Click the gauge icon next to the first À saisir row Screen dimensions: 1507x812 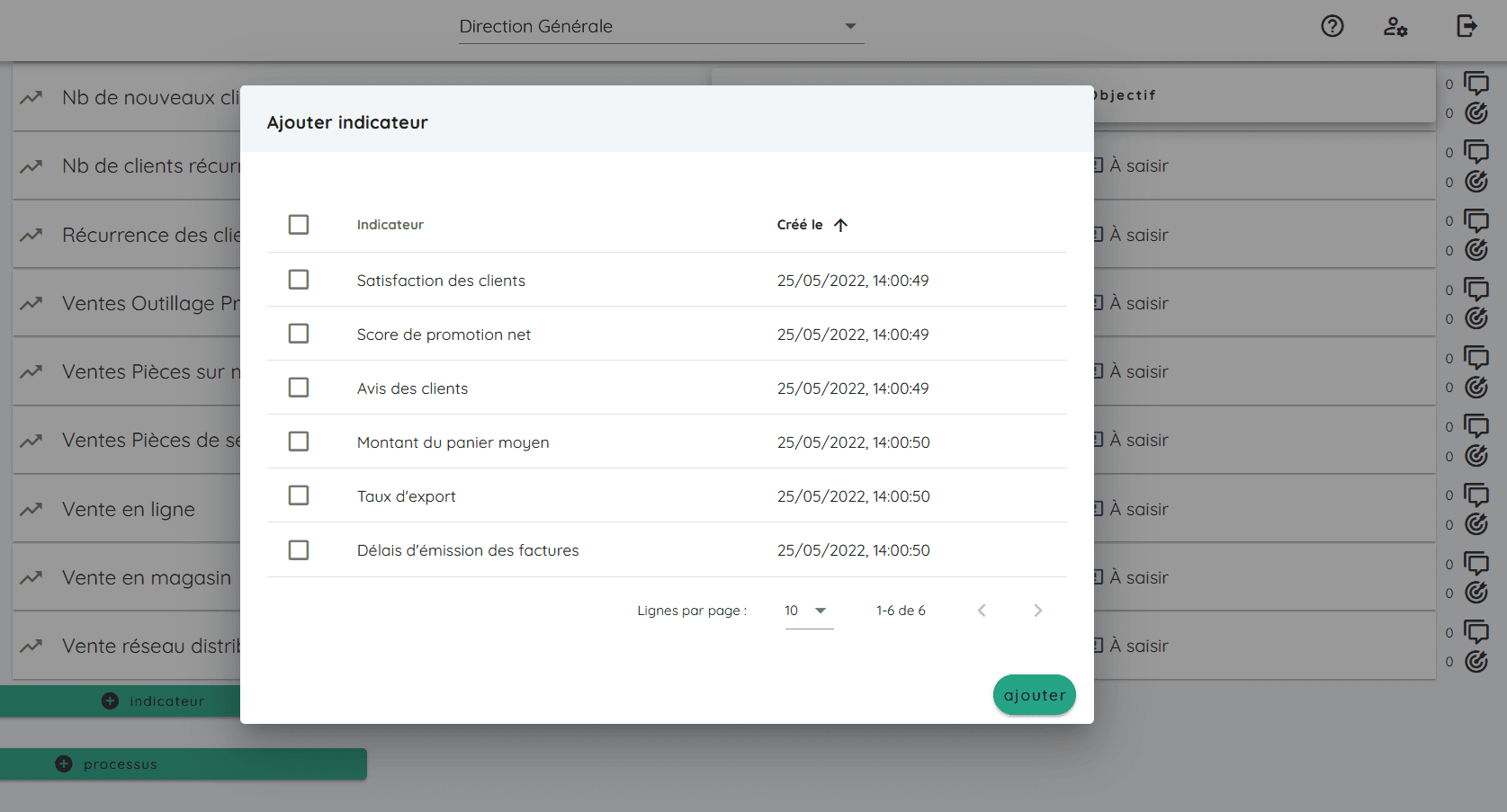click(x=1476, y=182)
